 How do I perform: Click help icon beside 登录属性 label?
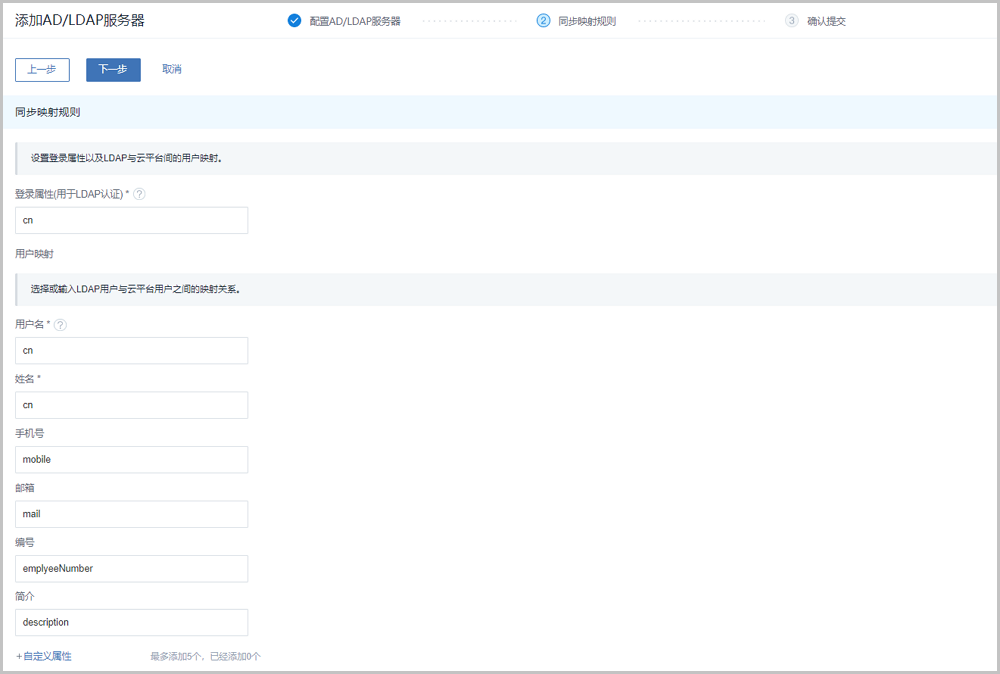coord(139,194)
